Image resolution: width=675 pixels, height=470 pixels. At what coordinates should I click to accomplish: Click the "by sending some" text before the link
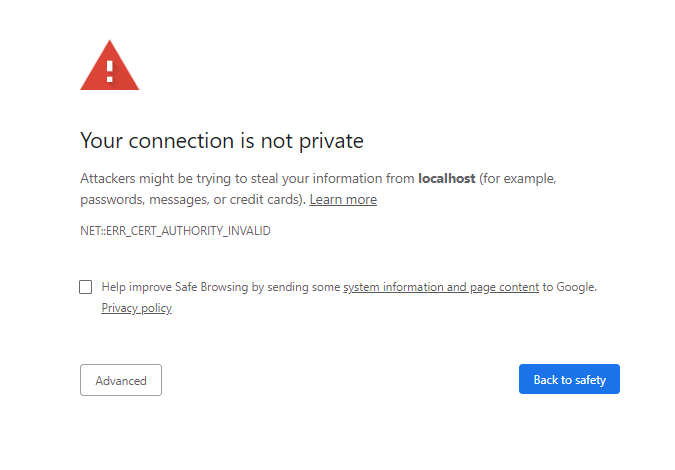(296, 287)
